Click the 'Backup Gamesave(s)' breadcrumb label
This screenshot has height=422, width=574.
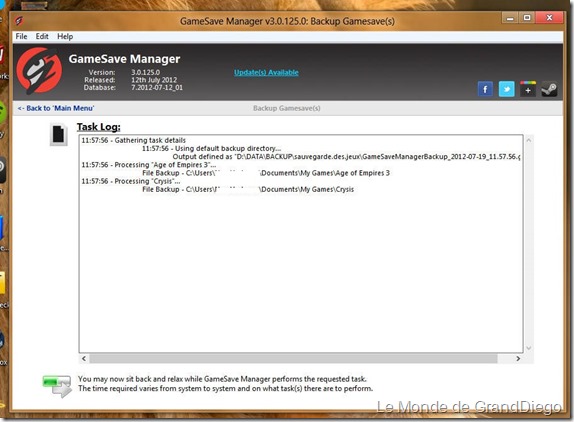(287, 108)
